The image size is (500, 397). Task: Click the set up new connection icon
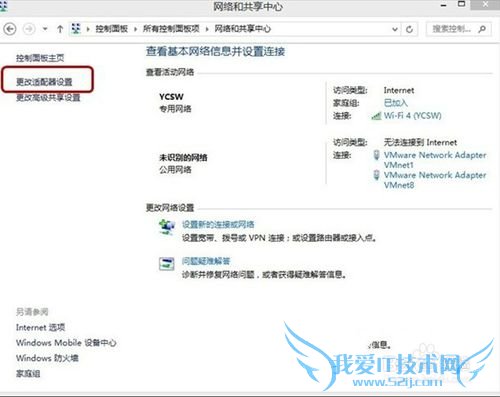tap(167, 227)
